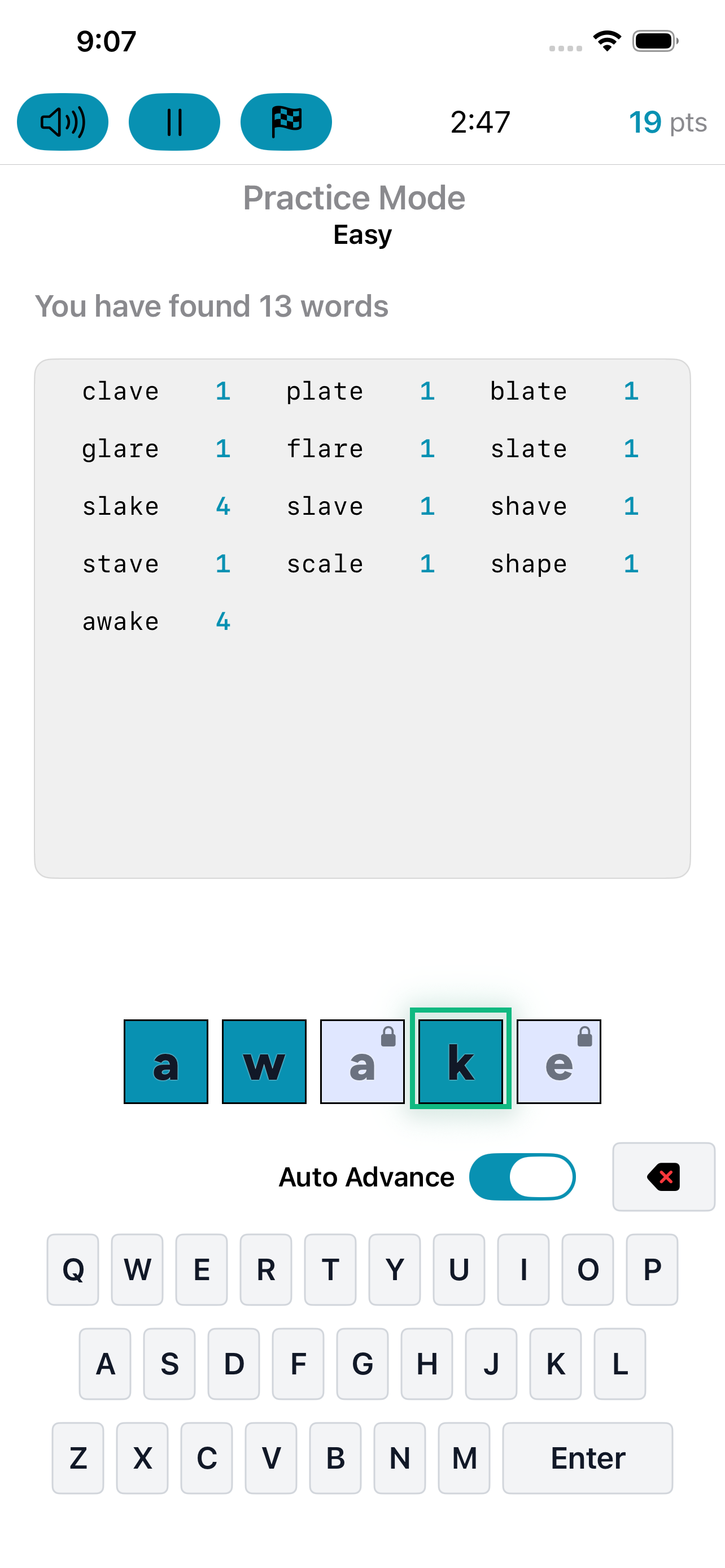Tap the battery indicator
The width and height of the screenshot is (725, 1568).
pos(652,40)
